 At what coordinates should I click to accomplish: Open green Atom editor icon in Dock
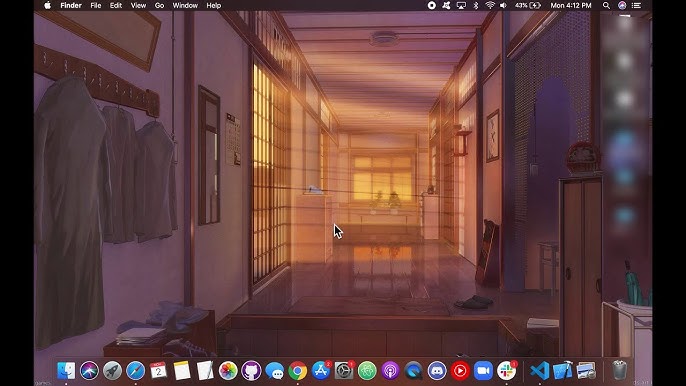point(367,371)
